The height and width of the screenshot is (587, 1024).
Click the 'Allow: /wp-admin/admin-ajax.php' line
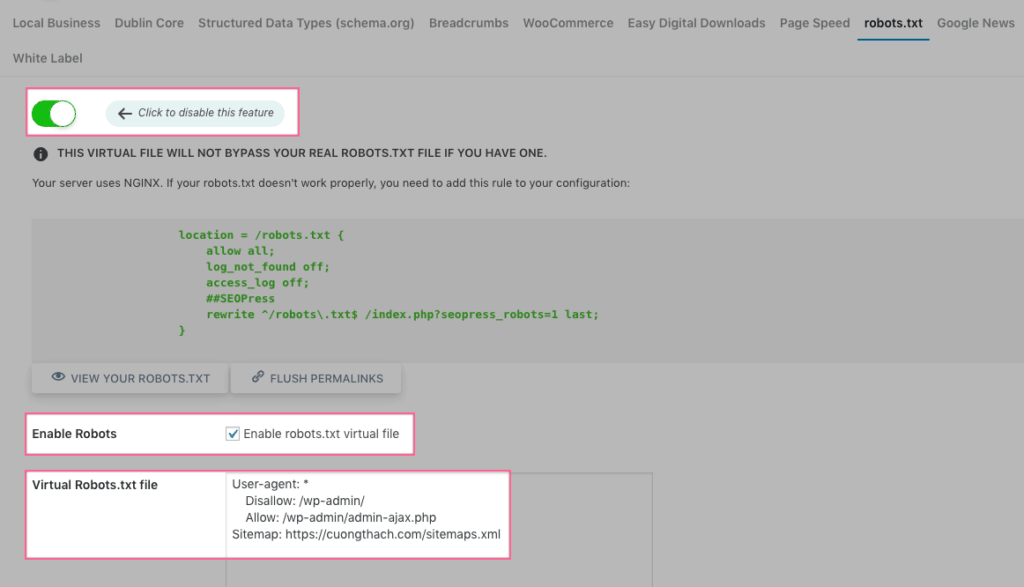coord(341,517)
